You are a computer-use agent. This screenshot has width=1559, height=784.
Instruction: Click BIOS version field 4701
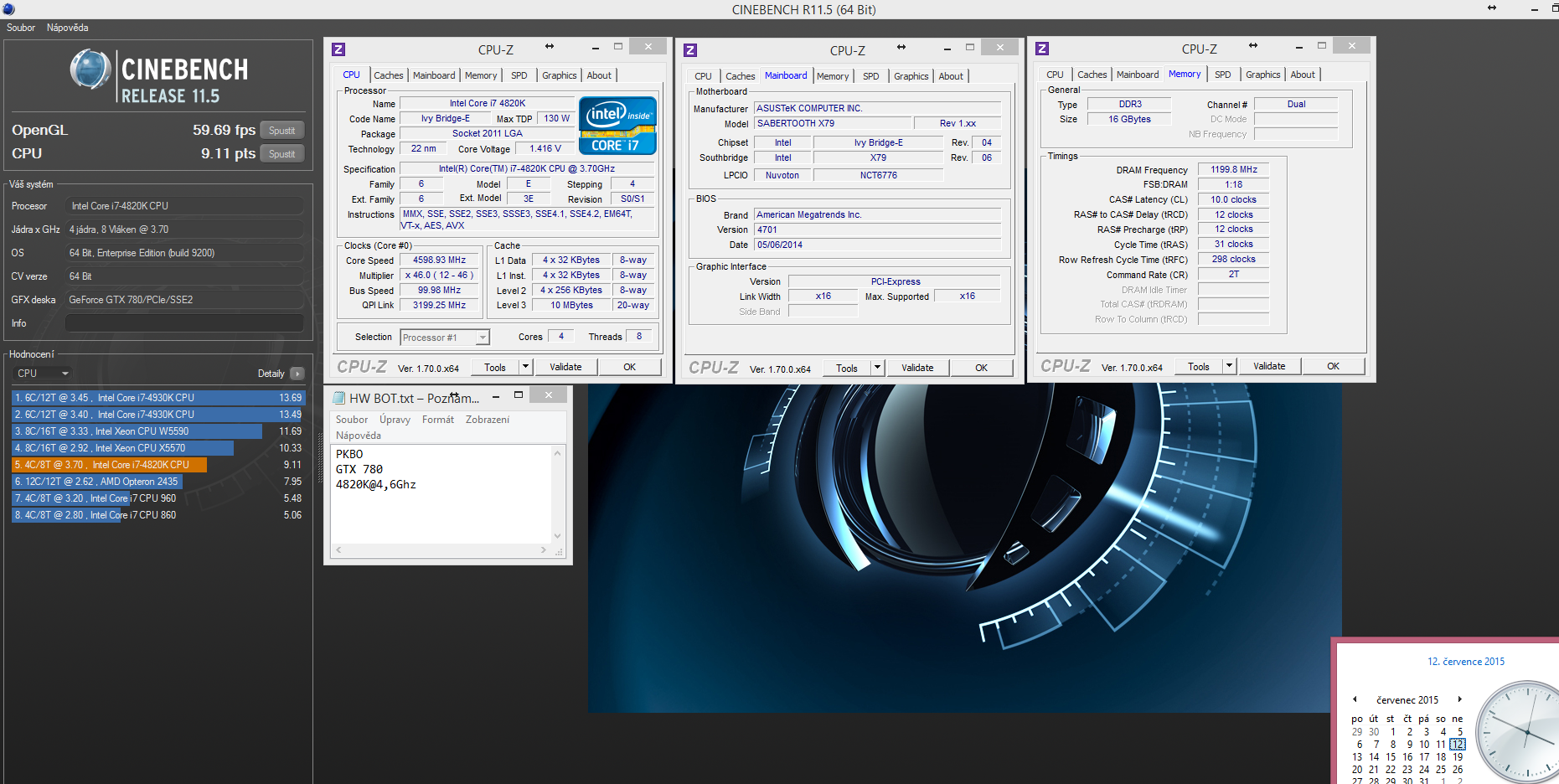pyautogui.click(x=877, y=230)
